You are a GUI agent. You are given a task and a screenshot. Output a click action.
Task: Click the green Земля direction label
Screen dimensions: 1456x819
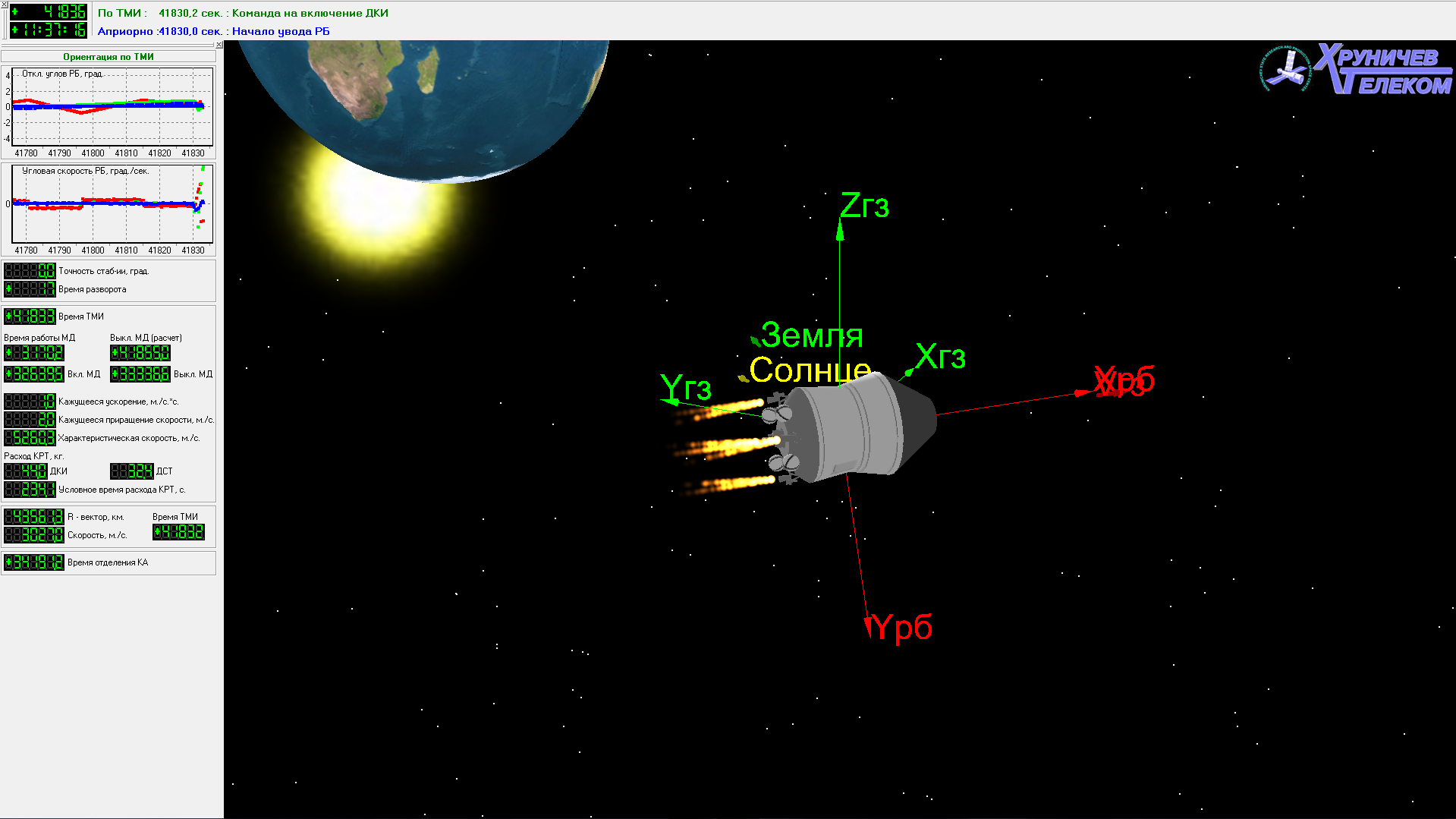(811, 335)
